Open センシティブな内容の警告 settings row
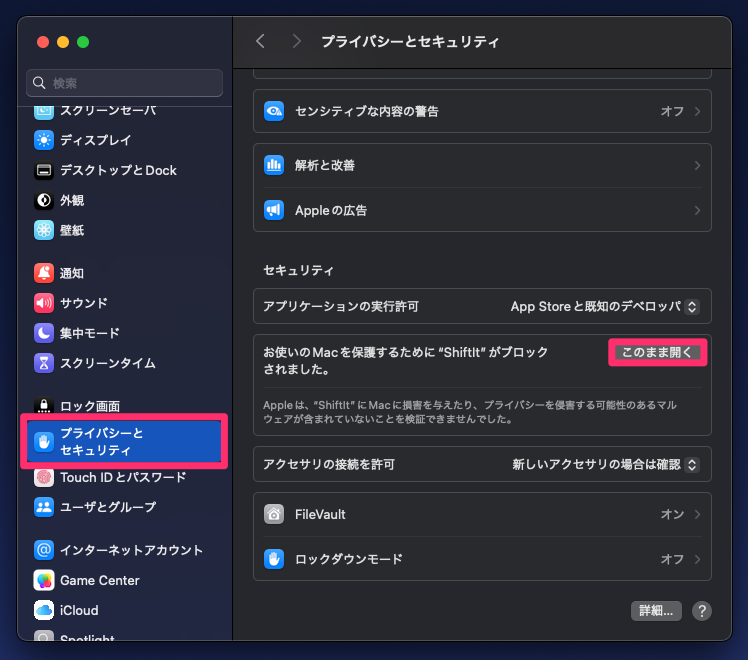Screen dimensions: 748x660 point(482,111)
